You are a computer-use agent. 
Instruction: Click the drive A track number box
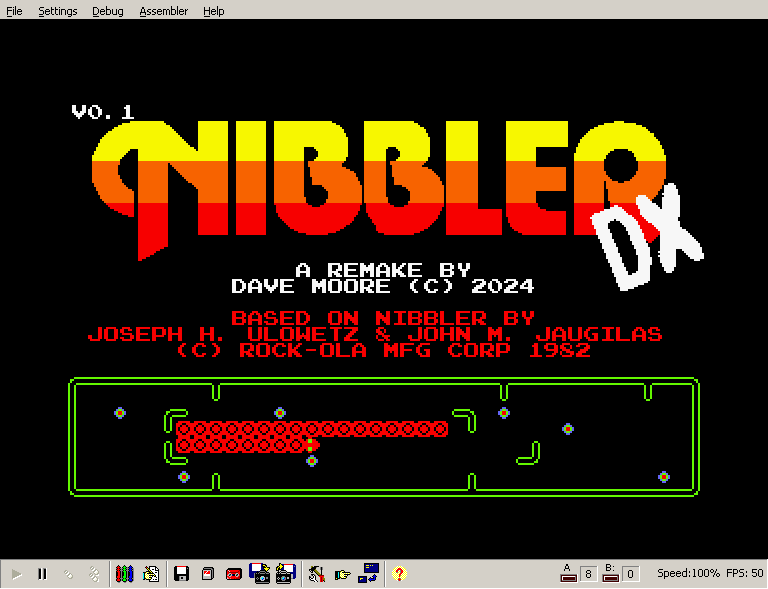pyautogui.click(x=588, y=574)
